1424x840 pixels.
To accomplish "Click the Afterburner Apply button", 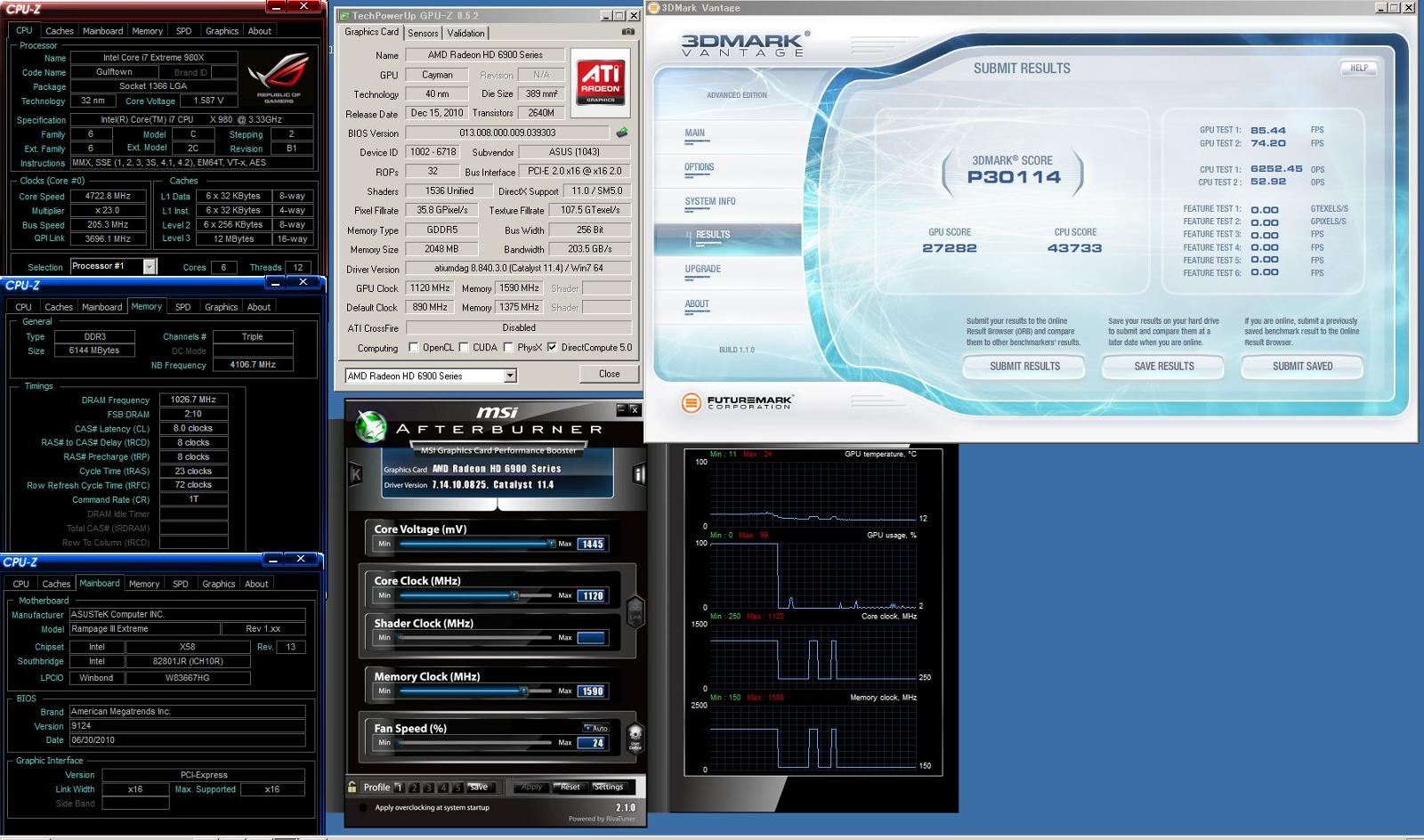I will click(531, 787).
